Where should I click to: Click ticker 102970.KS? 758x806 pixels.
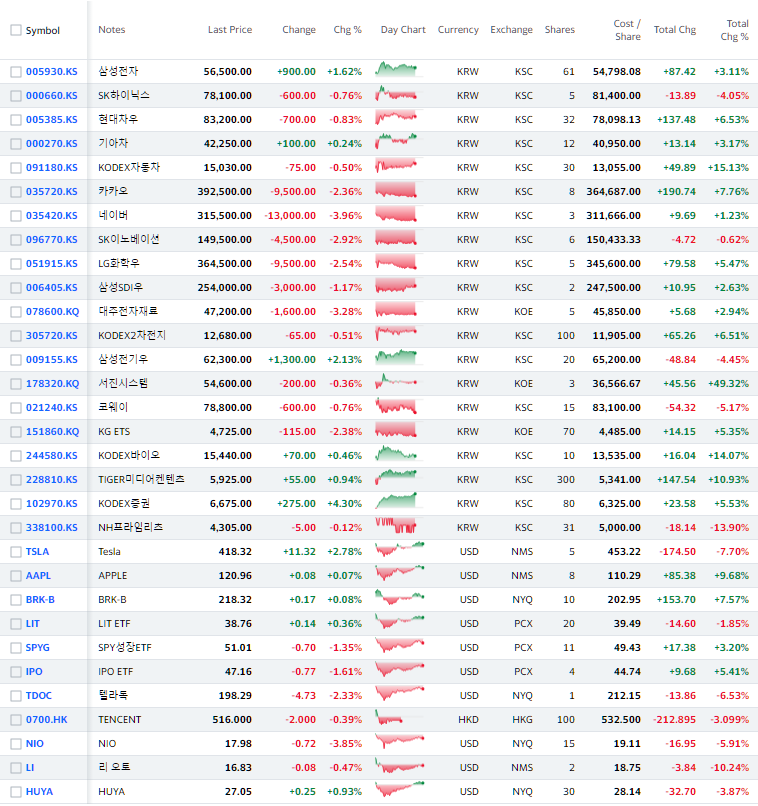click(x=52, y=503)
